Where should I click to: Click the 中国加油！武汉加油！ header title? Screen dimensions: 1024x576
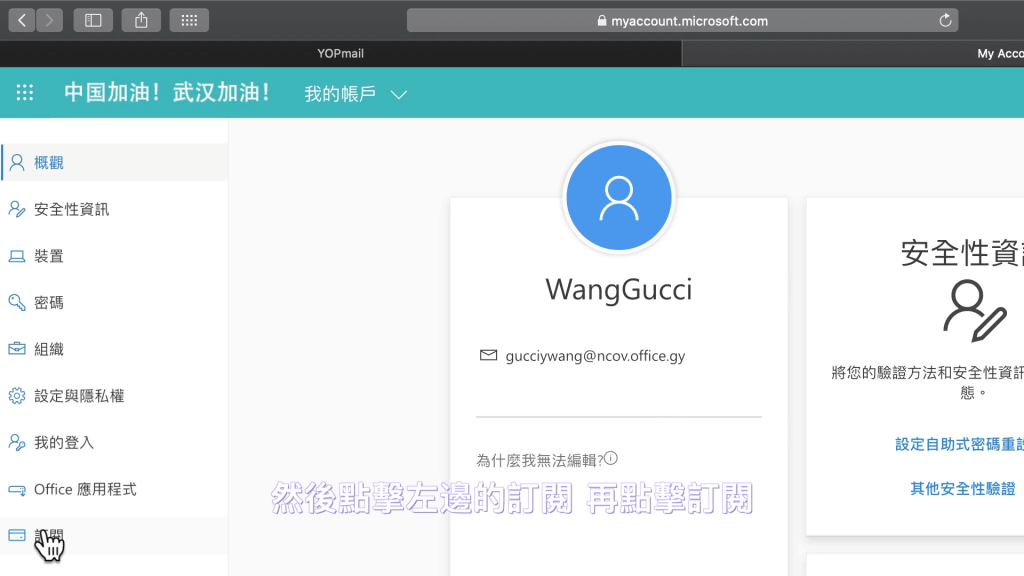pos(167,93)
